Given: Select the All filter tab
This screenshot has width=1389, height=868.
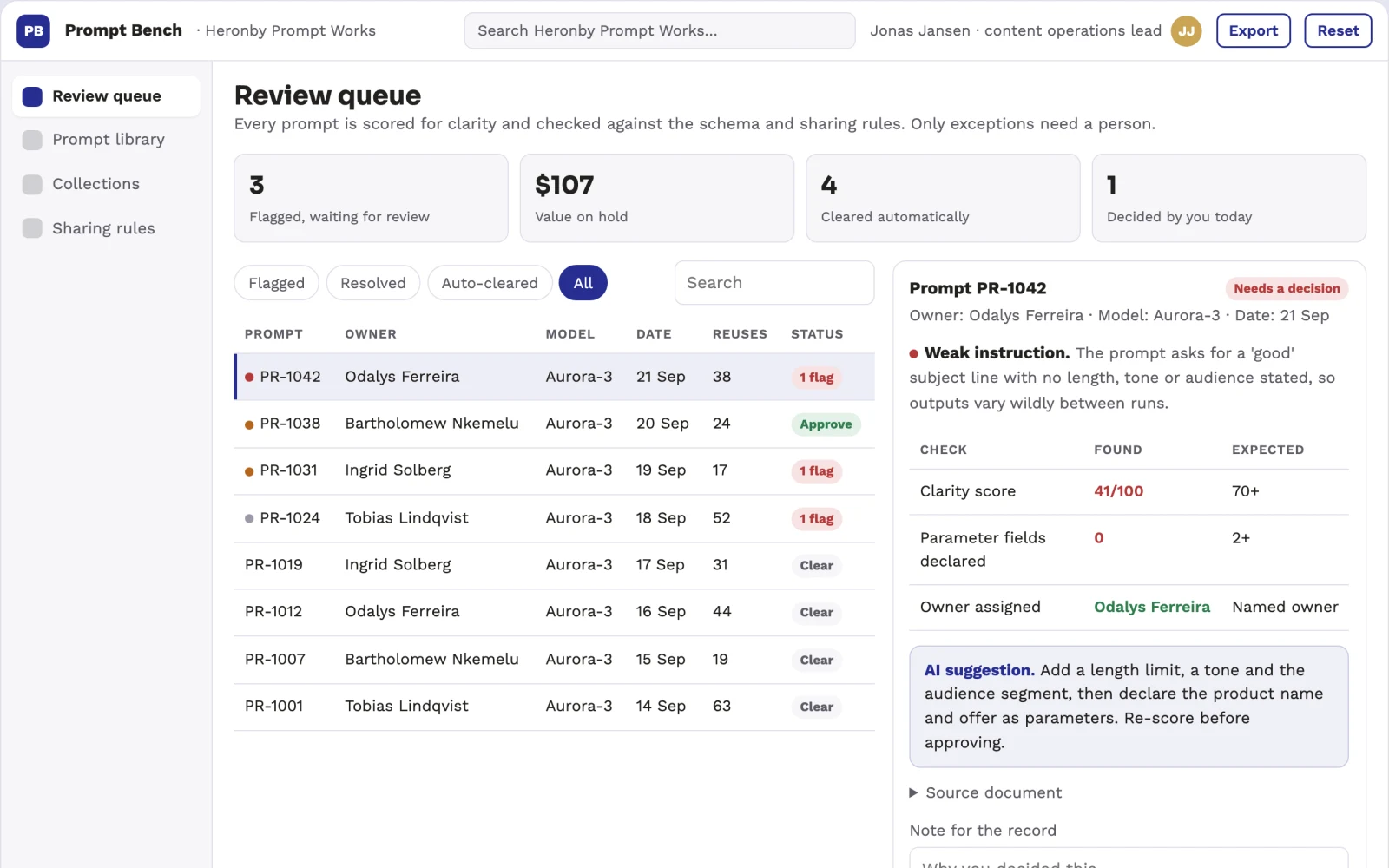Looking at the screenshot, I should [583, 283].
